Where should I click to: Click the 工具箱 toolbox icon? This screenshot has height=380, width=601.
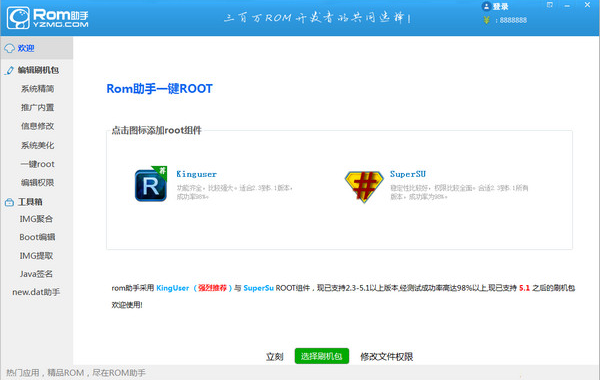pos(9,202)
